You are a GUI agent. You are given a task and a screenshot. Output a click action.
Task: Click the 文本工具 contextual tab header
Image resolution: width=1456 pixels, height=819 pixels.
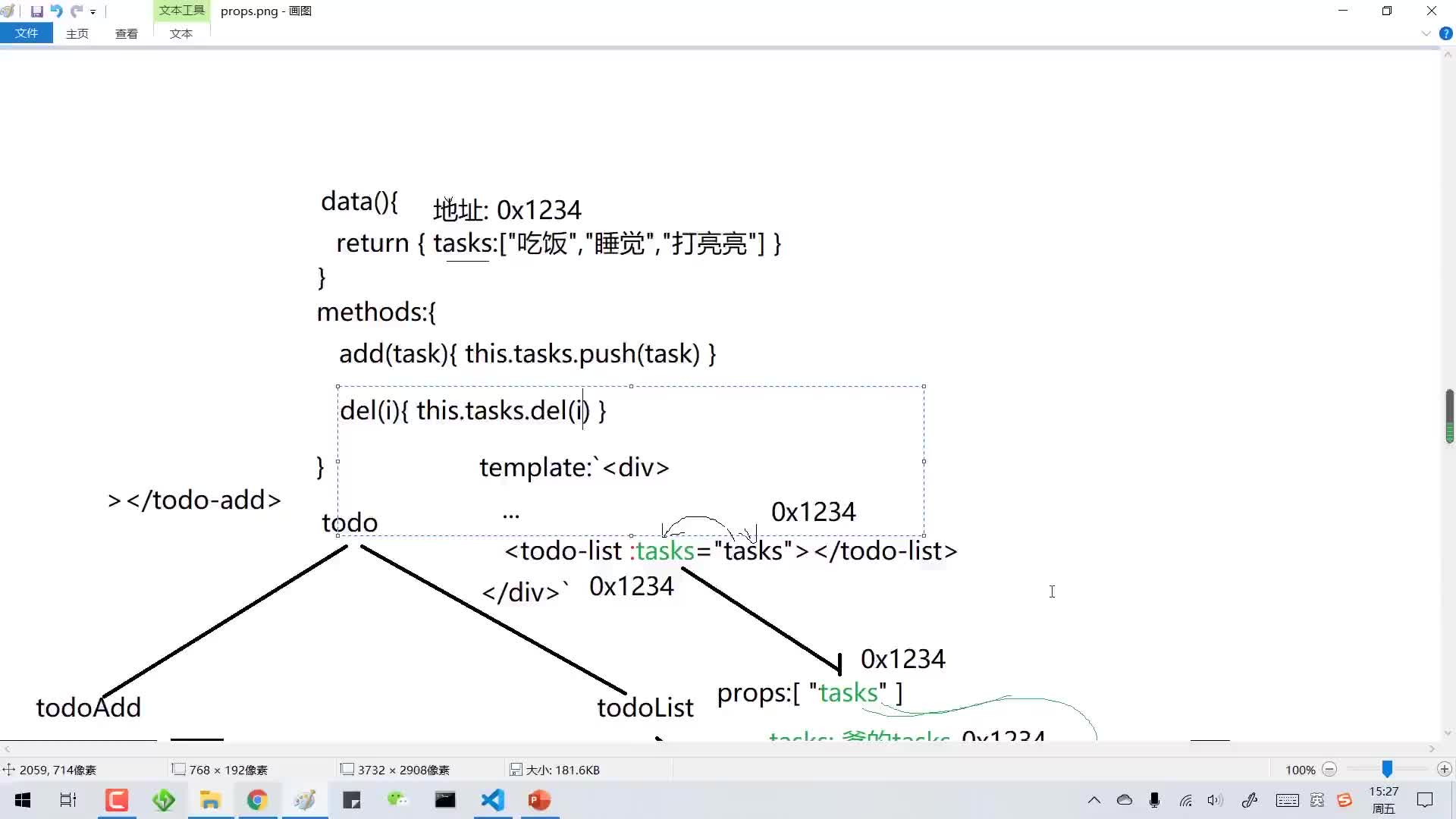(x=182, y=11)
